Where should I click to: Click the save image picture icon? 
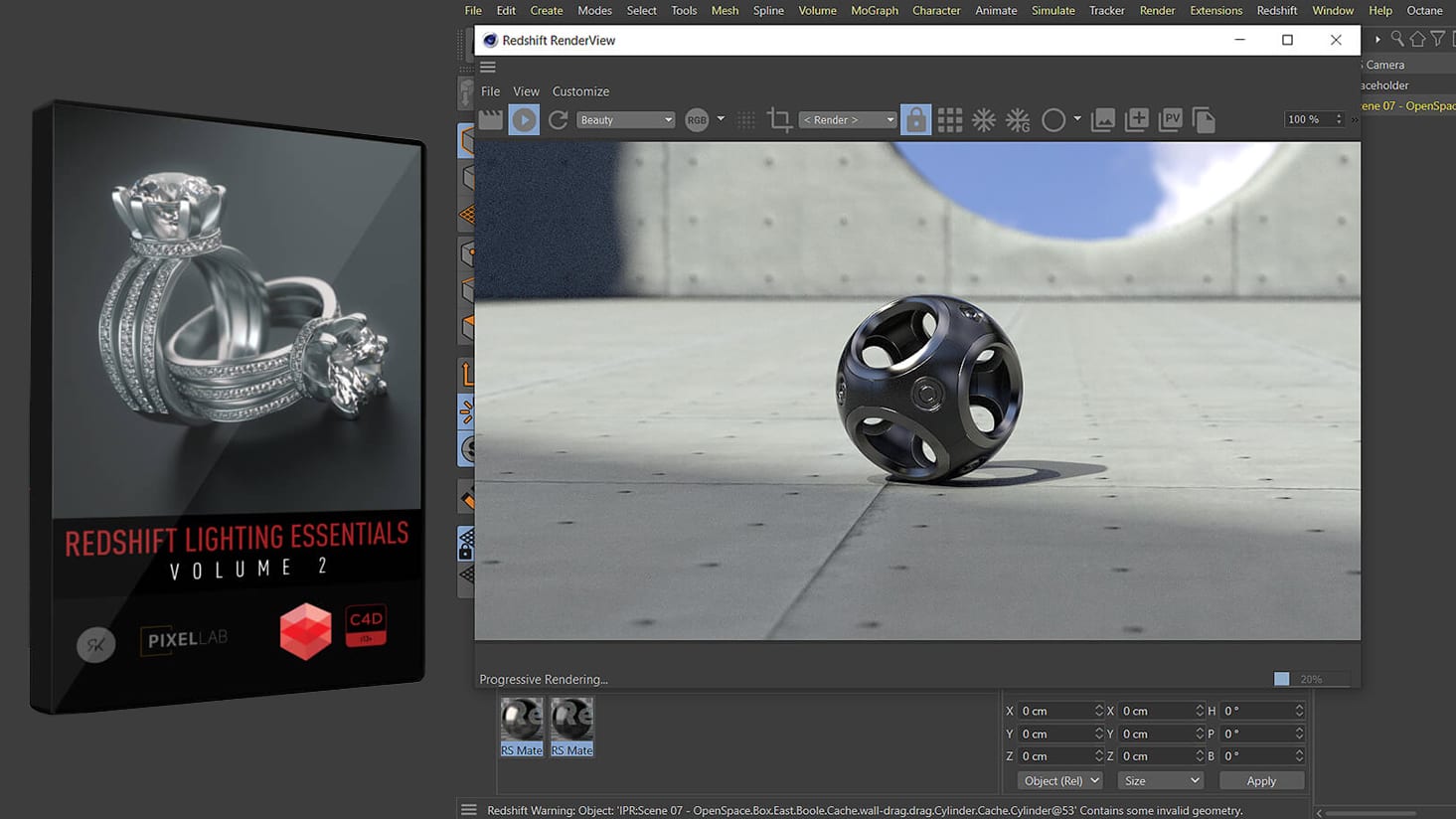1103,120
